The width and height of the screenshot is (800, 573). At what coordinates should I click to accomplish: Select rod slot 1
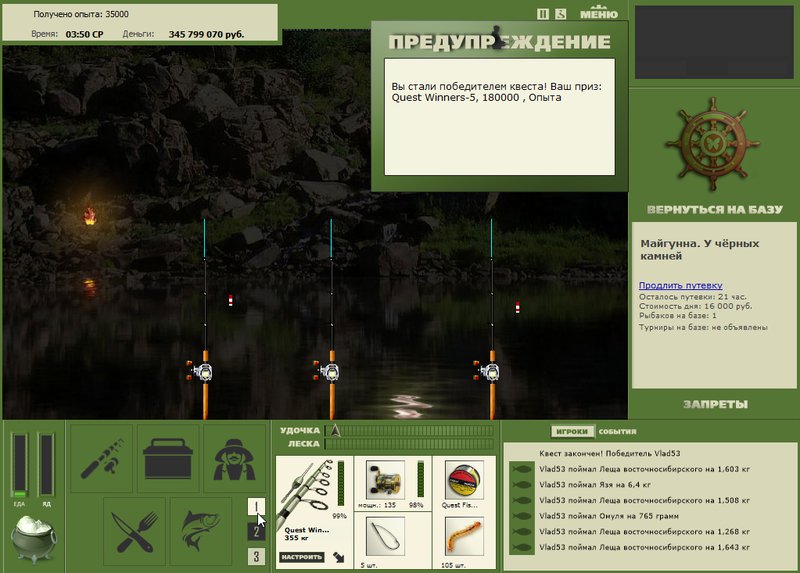(256, 507)
